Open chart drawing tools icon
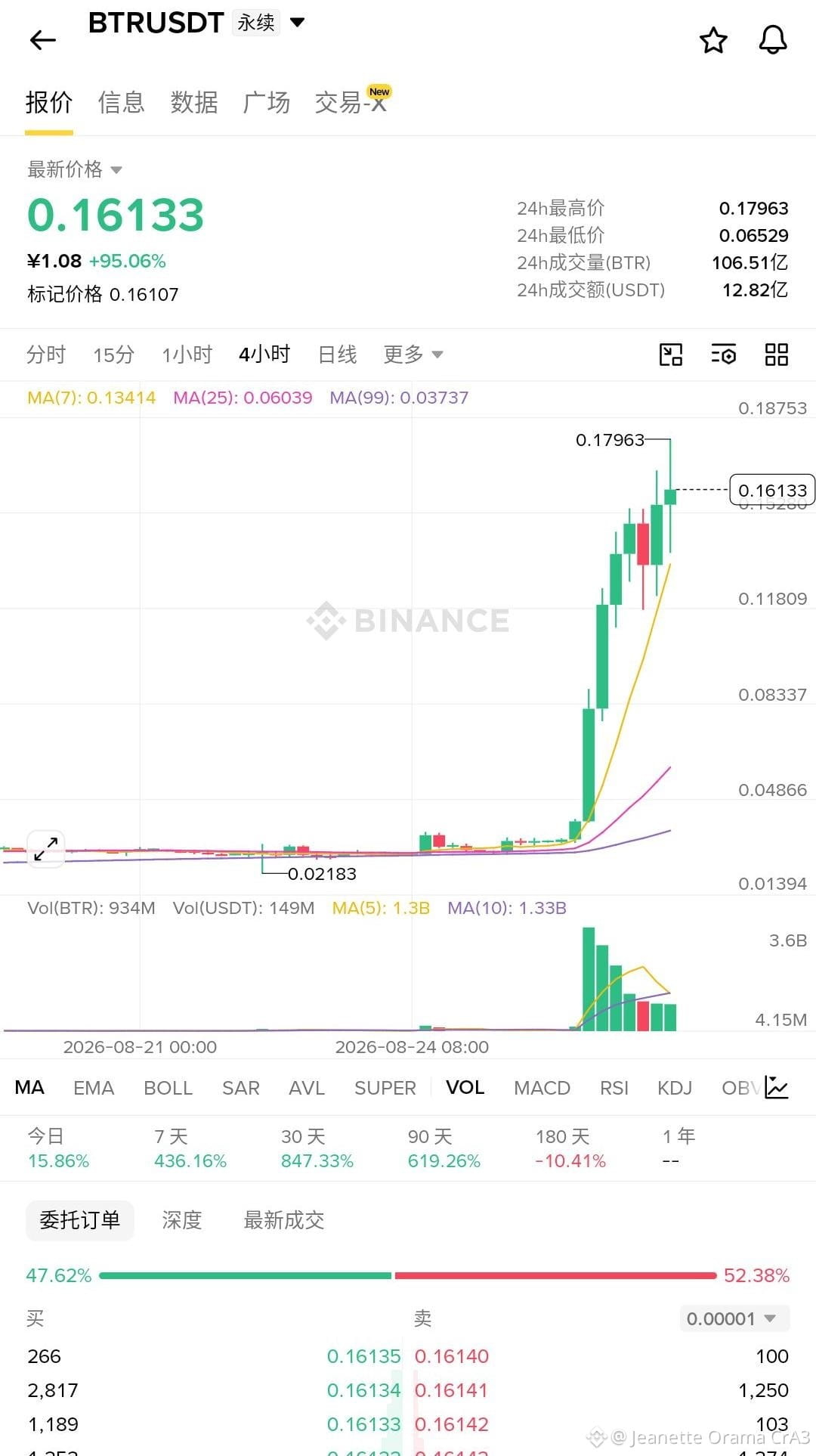 [x=671, y=355]
